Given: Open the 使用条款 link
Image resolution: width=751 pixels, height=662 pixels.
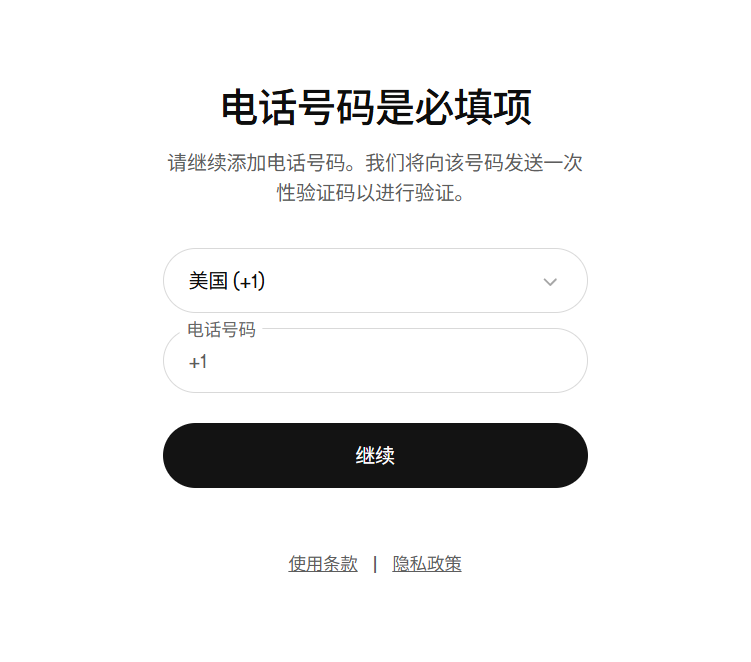Looking at the screenshot, I should [x=323, y=564].
